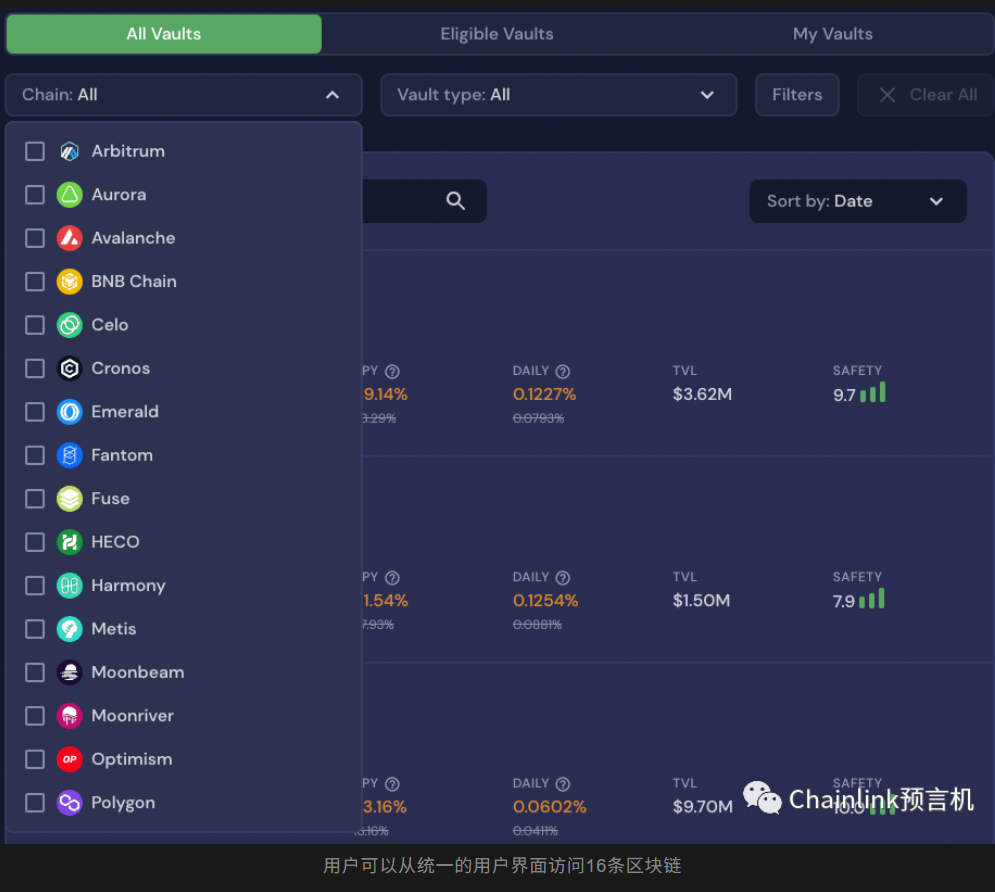Click the Avalanche red logo icon

click(69, 238)
